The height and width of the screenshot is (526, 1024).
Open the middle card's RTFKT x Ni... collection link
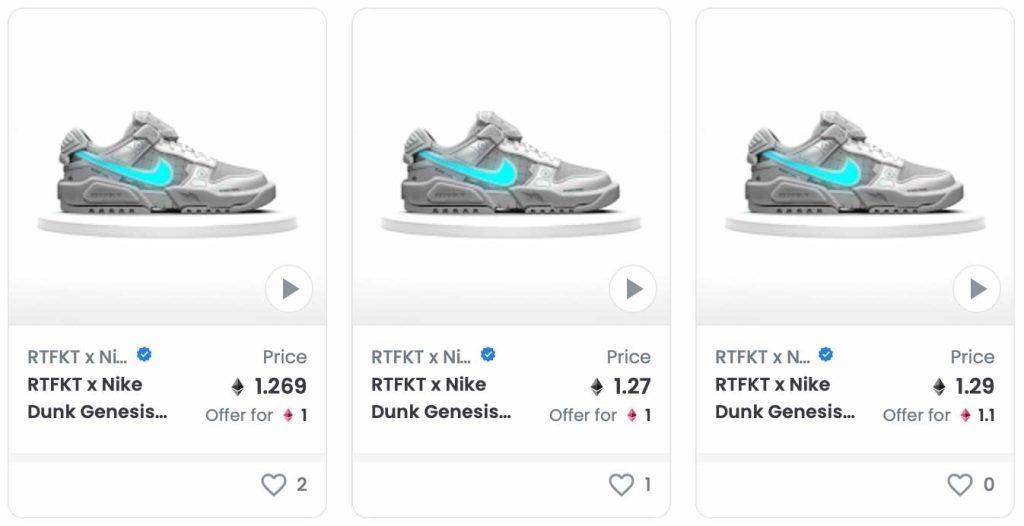pos(421,357)
